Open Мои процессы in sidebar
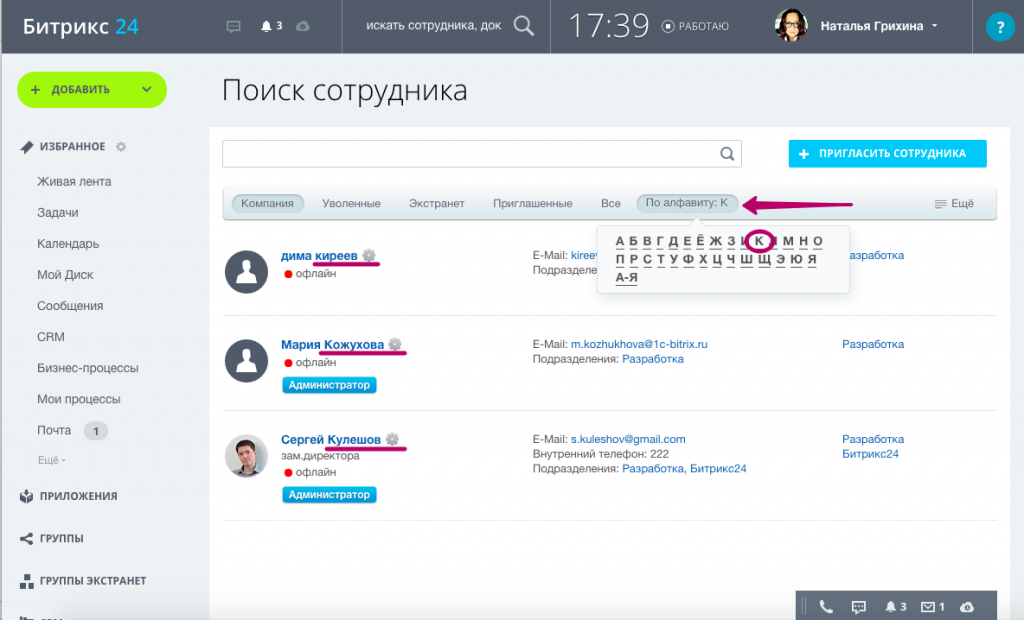This screenshot has width=1024, height=620. tap(78, 399)
